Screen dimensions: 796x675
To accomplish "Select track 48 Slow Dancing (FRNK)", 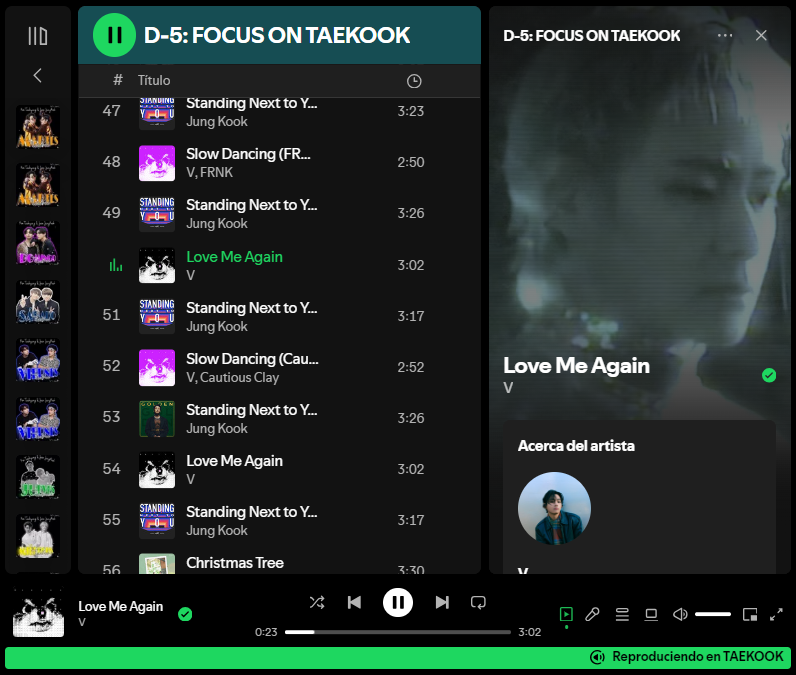I will click(x=279, y=162).
